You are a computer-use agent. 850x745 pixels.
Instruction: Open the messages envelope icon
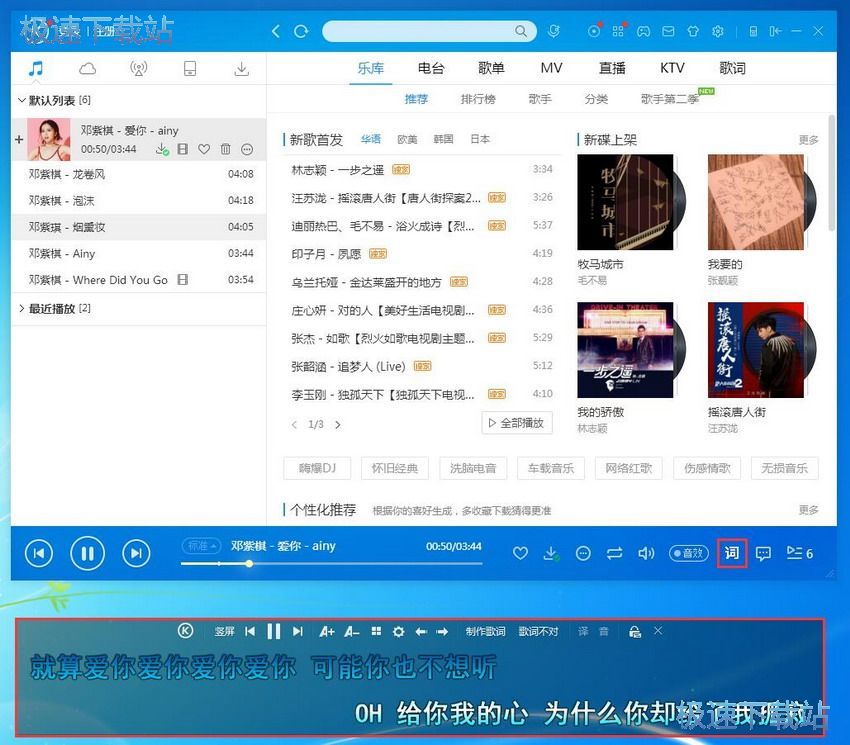point(668,31)
